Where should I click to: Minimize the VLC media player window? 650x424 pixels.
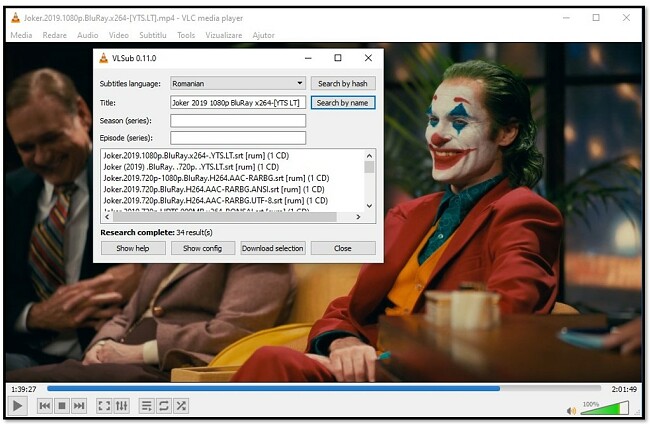coord(566,17)
